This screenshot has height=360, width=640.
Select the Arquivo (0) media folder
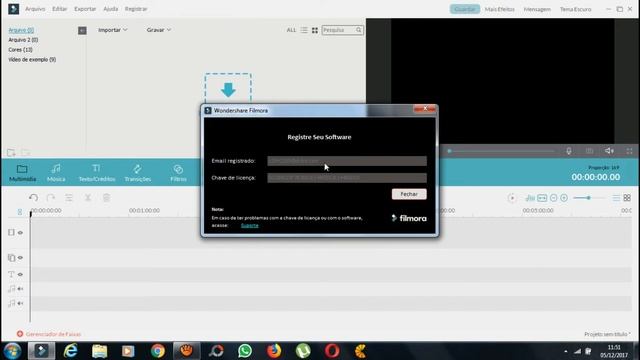point(21,30)
